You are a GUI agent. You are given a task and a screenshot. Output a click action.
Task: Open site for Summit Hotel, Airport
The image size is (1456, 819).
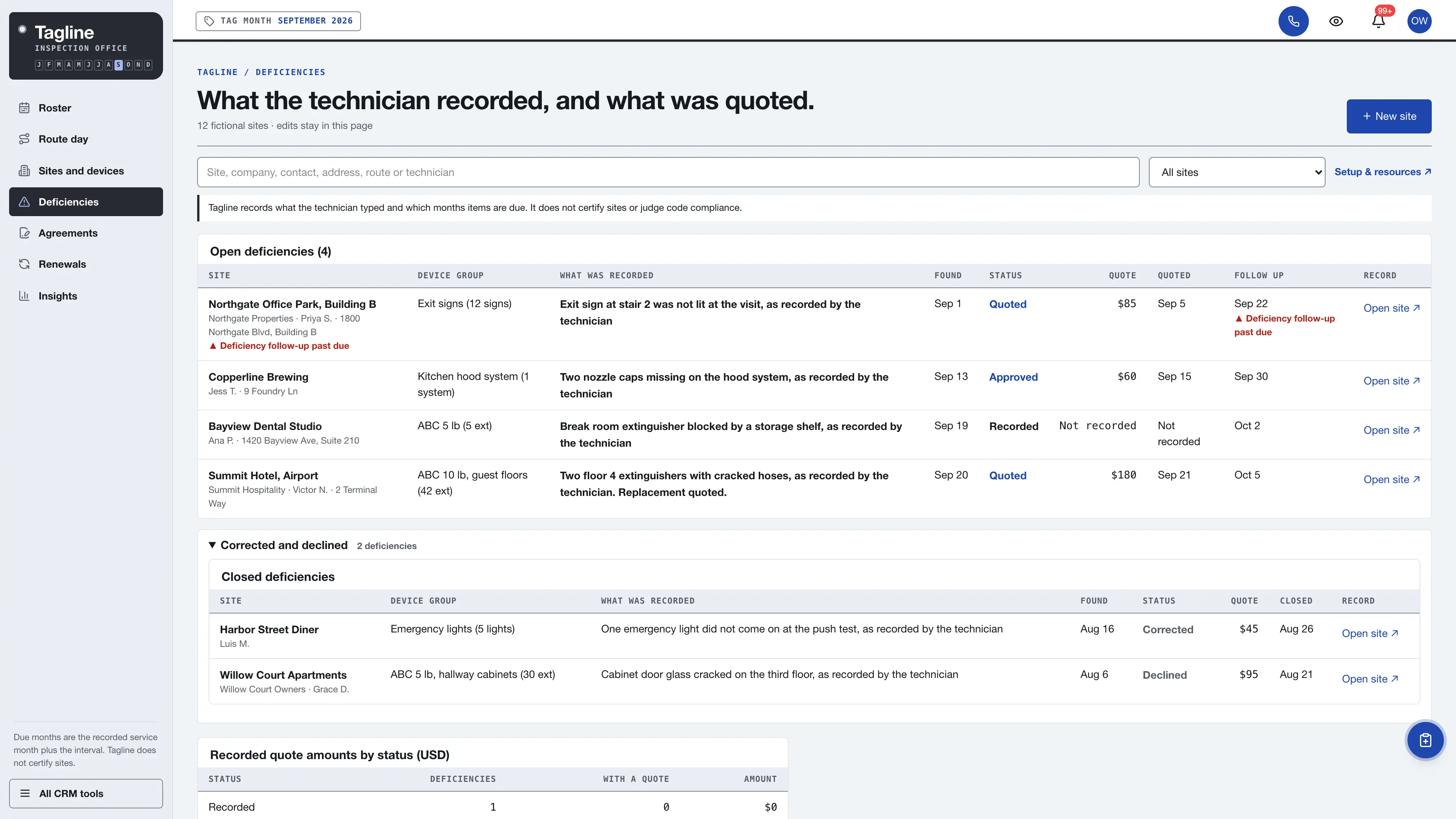[1391, 479]
